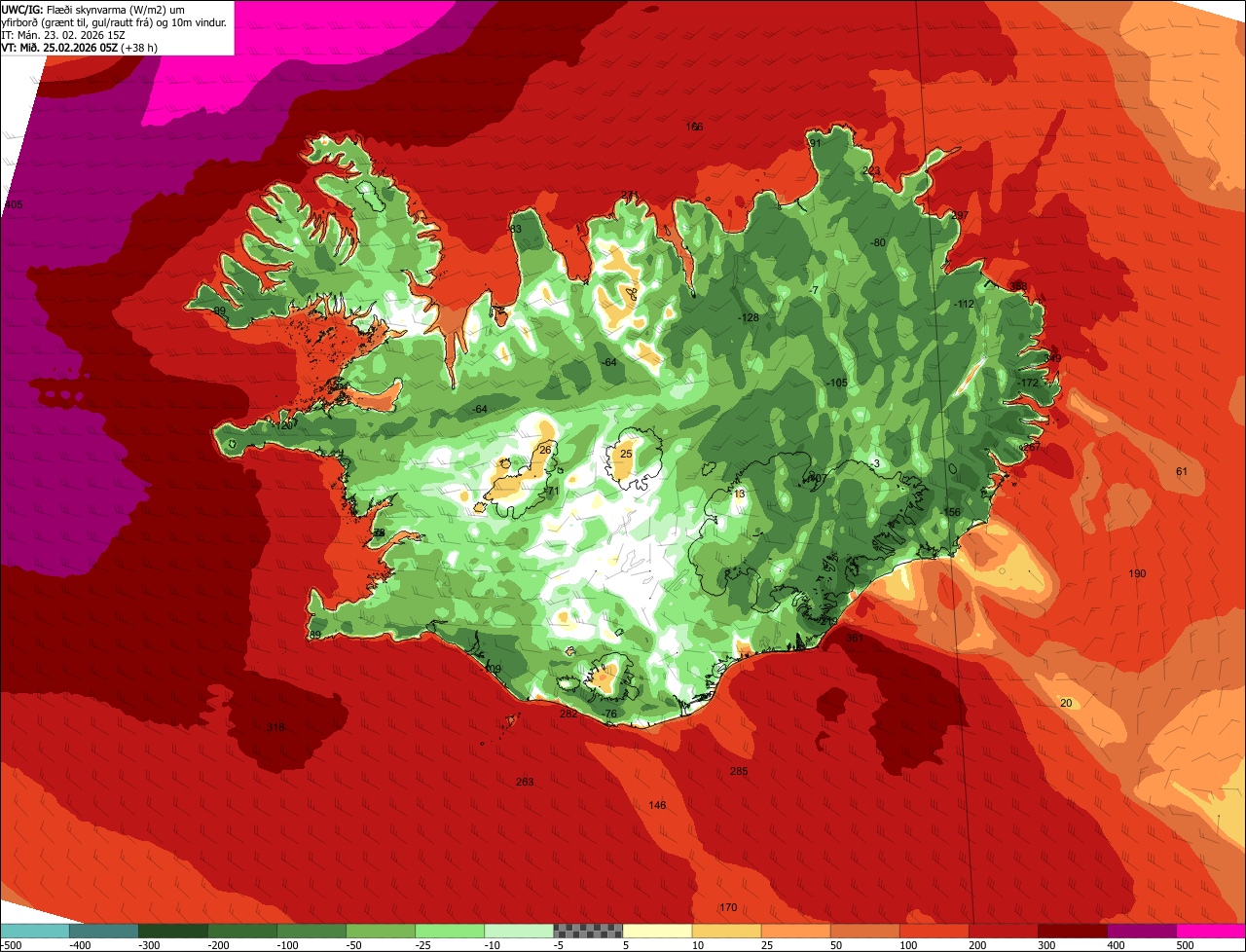
Task: Click the '-7' value in north Iceland
Action: coord(814,290)
